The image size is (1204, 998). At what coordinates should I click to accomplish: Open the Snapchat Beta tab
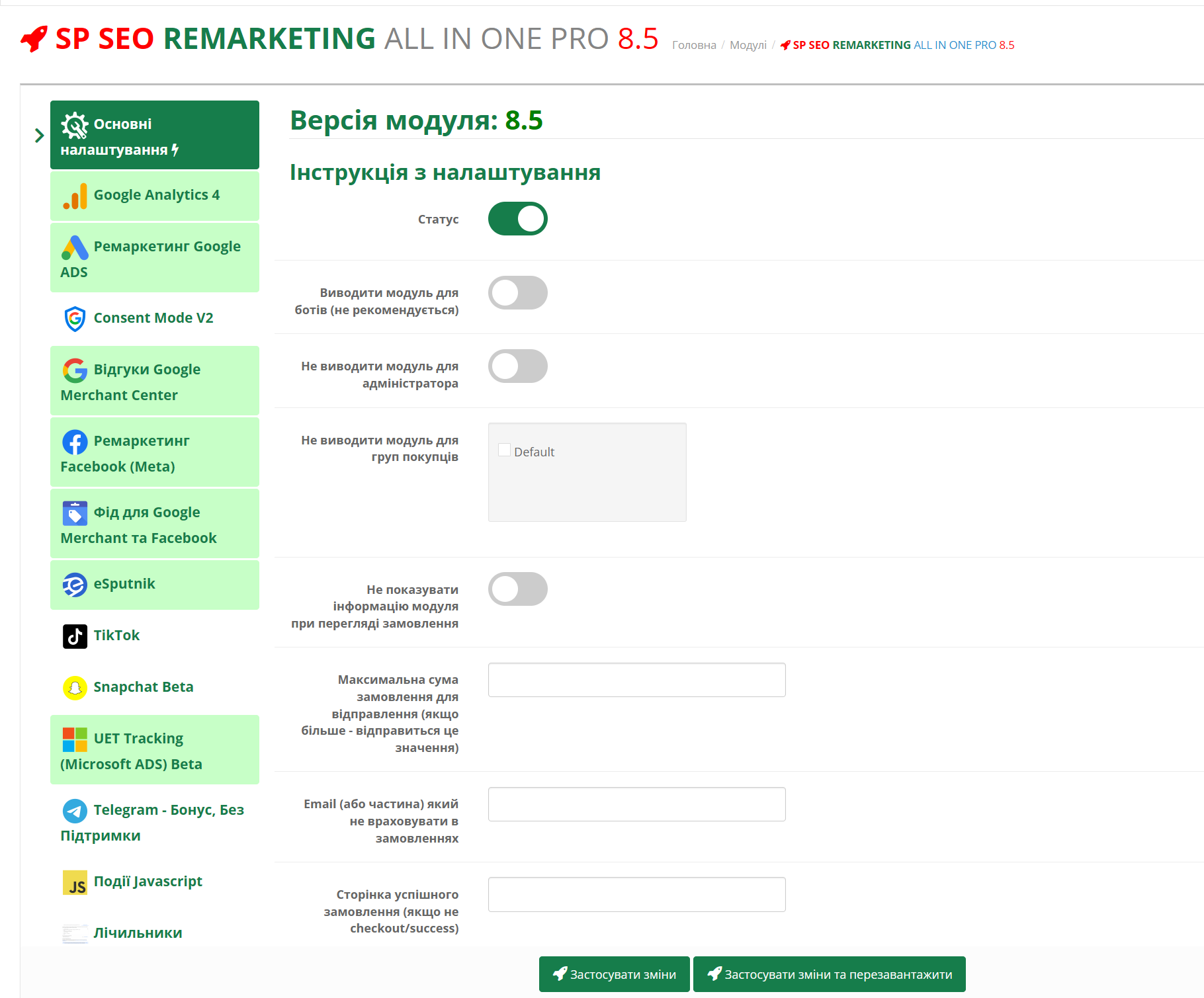155,688
